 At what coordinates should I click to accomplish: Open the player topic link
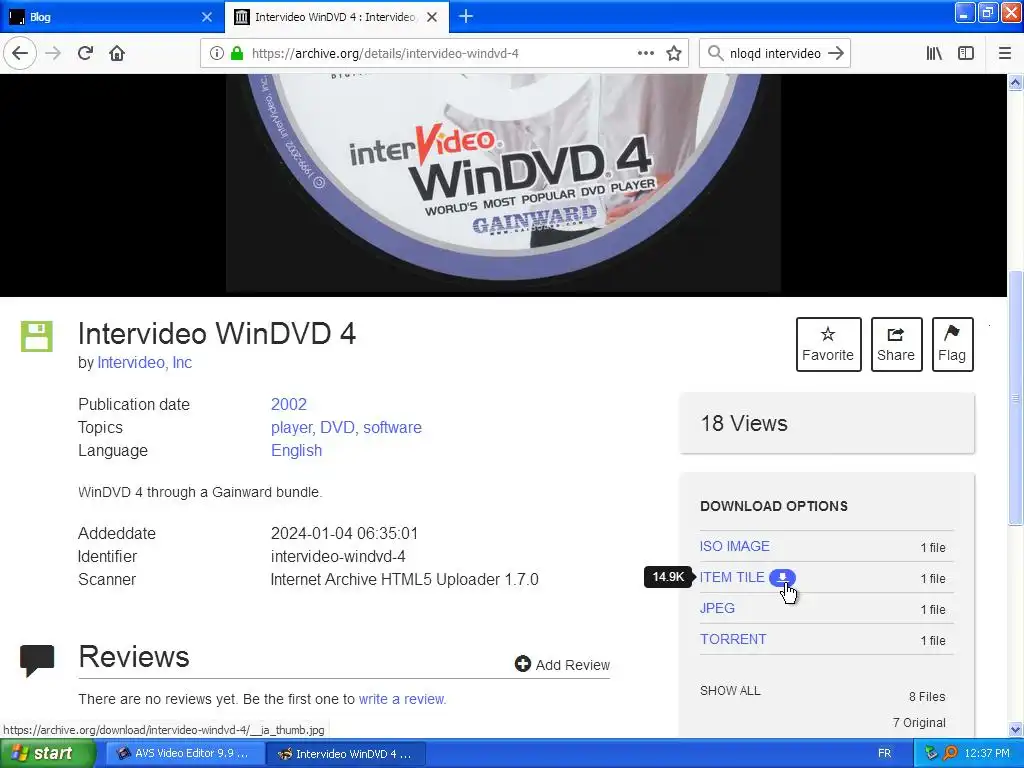(293, 428)
